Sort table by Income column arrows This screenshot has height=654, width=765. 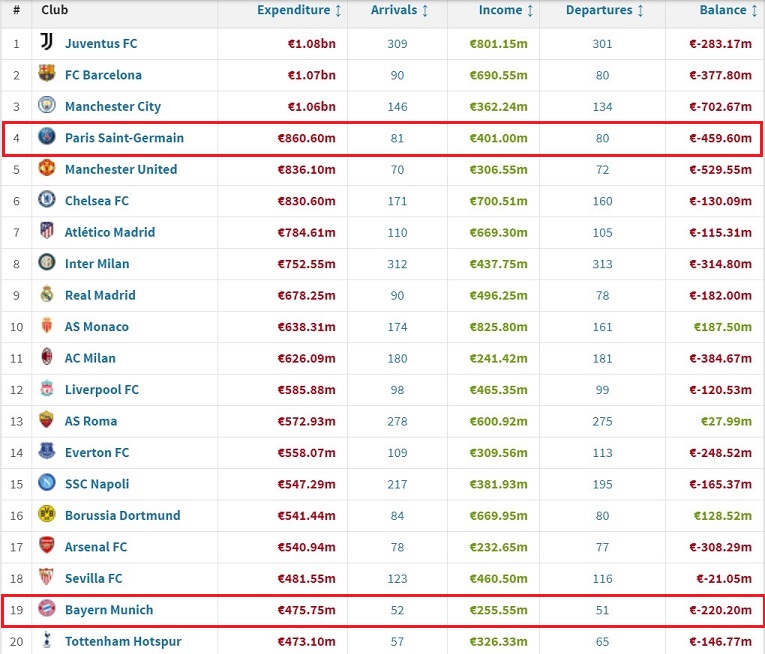point(530,10)
